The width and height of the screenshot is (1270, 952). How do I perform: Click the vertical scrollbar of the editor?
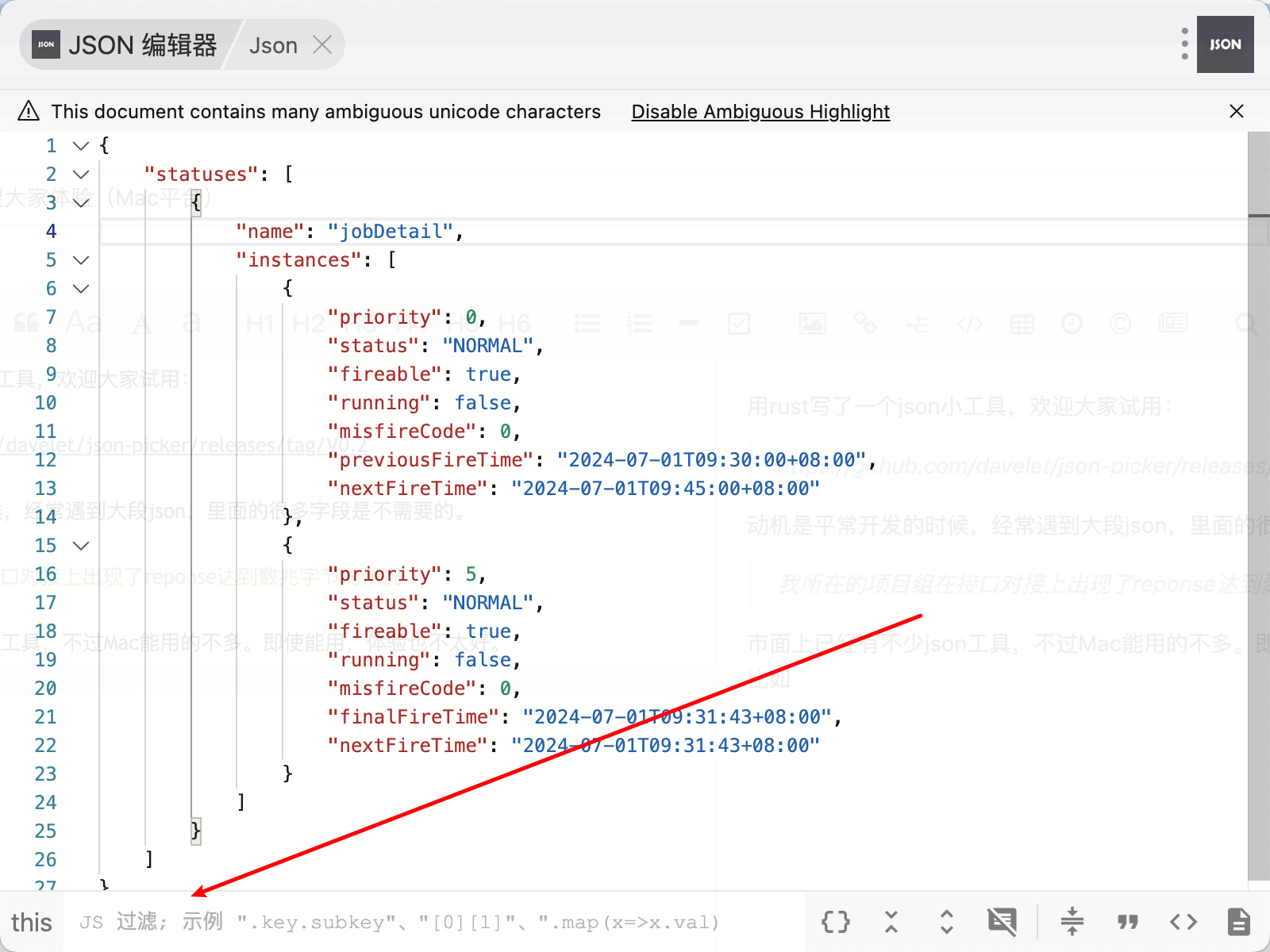[x=1258, y=506]
